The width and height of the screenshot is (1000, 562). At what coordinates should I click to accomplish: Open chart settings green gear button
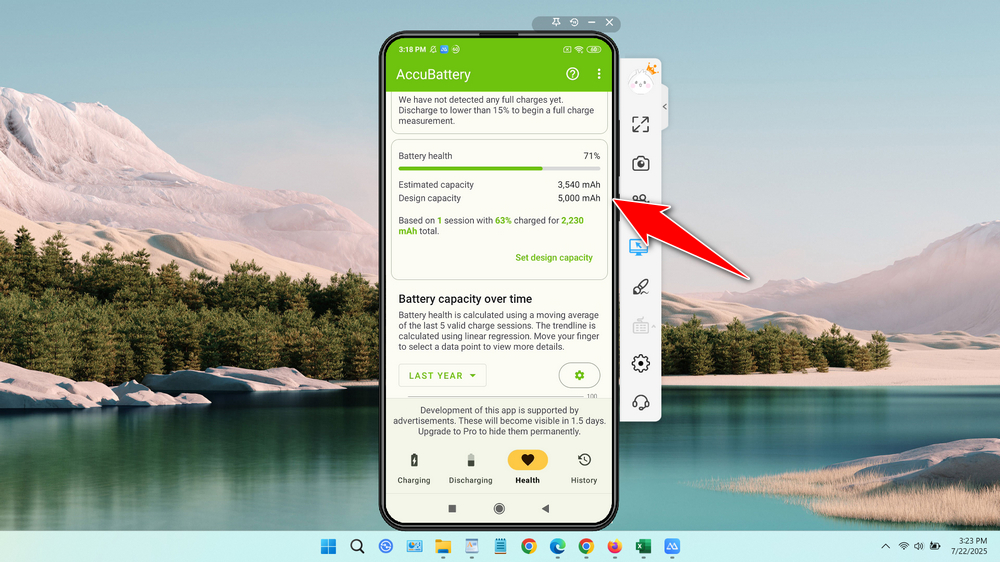[579, 375]
